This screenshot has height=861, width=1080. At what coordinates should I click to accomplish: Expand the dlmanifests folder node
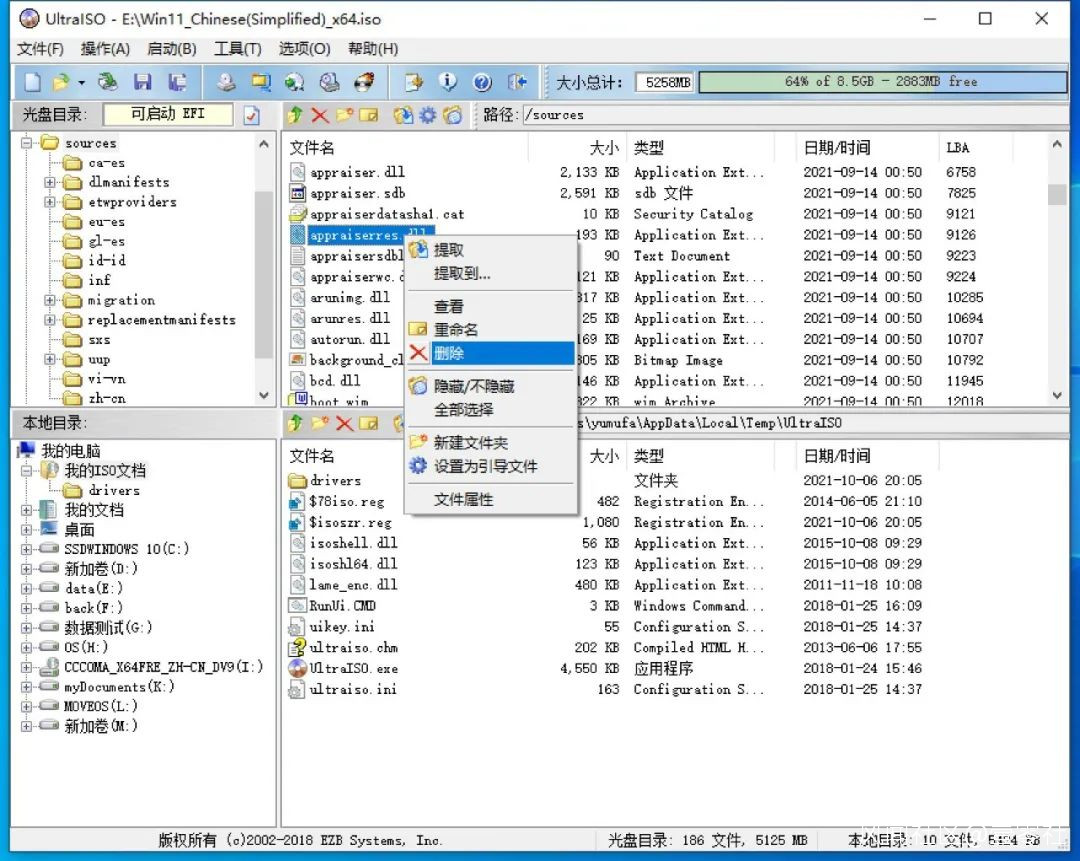pos(50,183)
